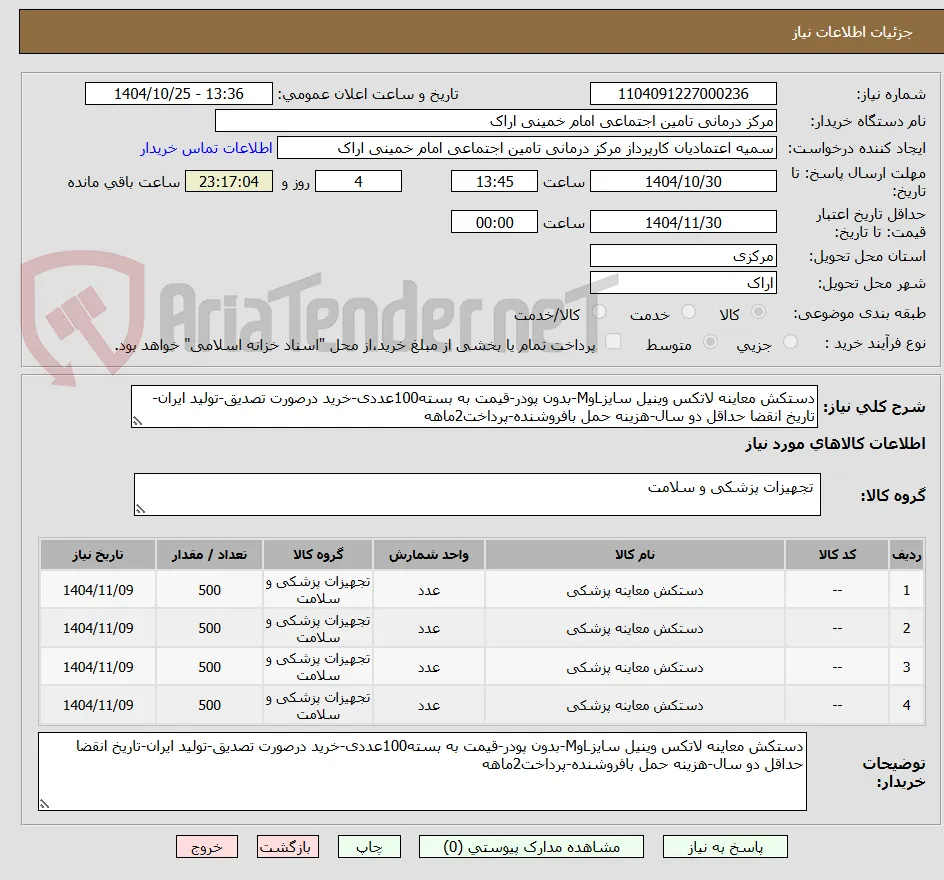
Task: Click unit عدد in row 4
Action: tap(429, 705)
